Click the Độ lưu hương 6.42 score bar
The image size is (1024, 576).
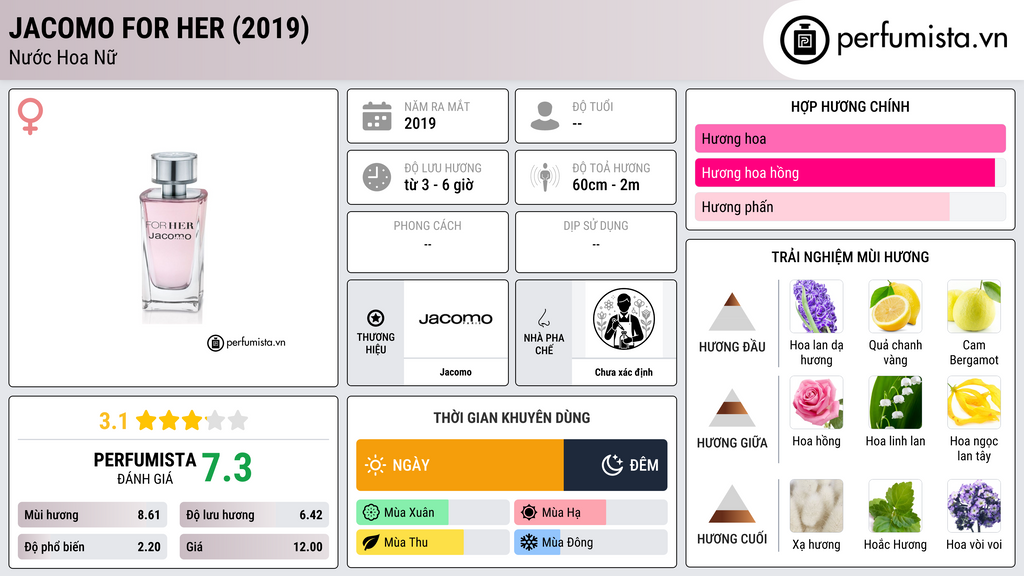point(254,515)
